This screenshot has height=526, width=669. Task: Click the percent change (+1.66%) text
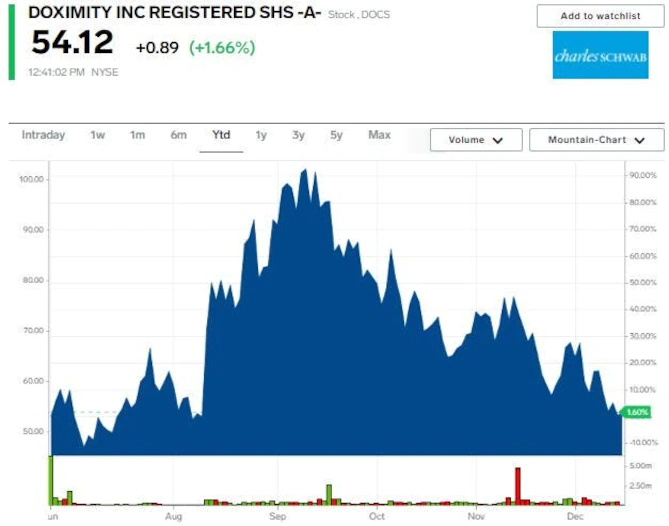coord(222,47)
